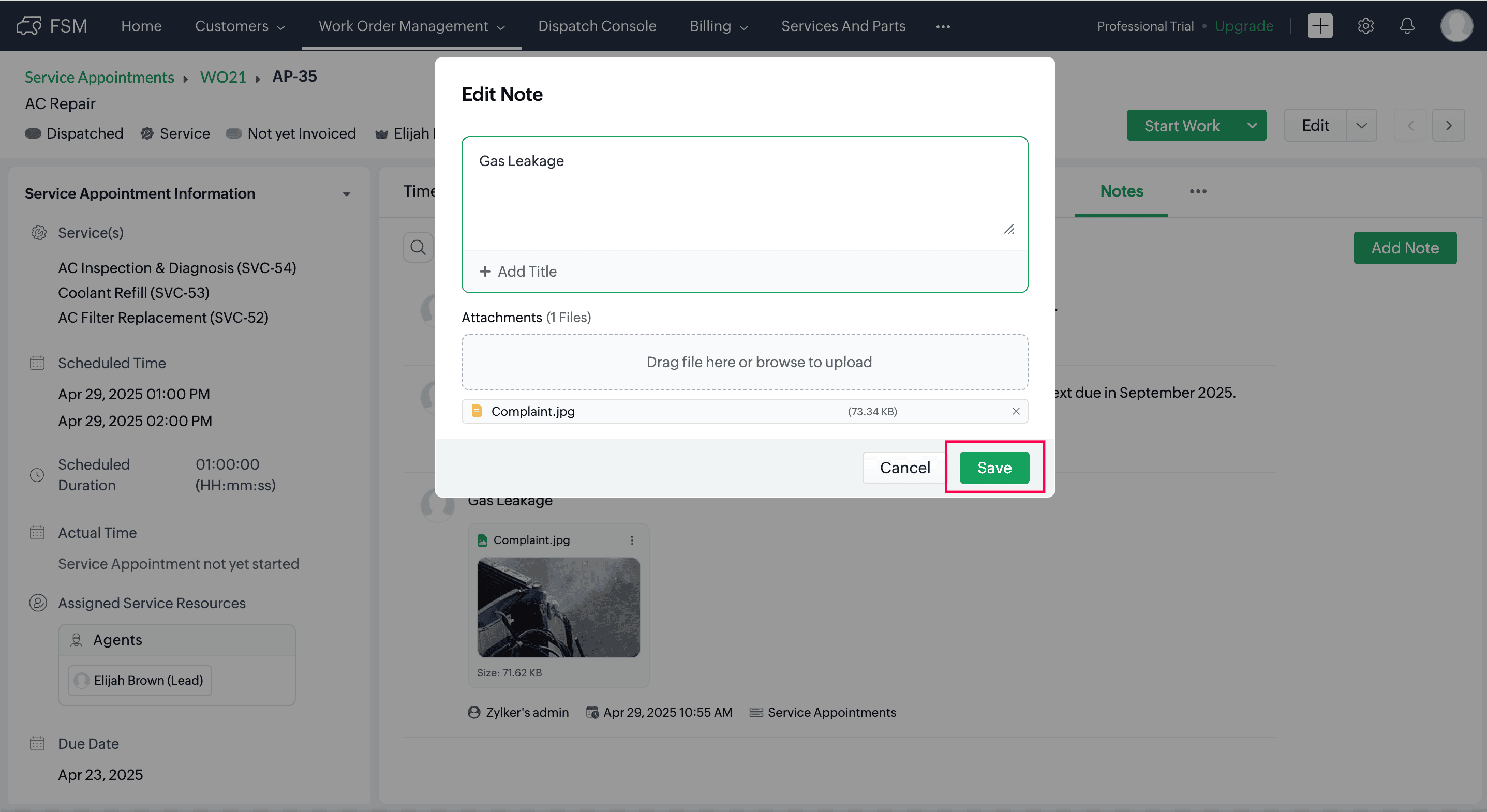Image resolution: width=1487 pixels, height=812 pixels.
Task: Open the dropdown next to the Edit button
Action: (x=1361, y=125)
